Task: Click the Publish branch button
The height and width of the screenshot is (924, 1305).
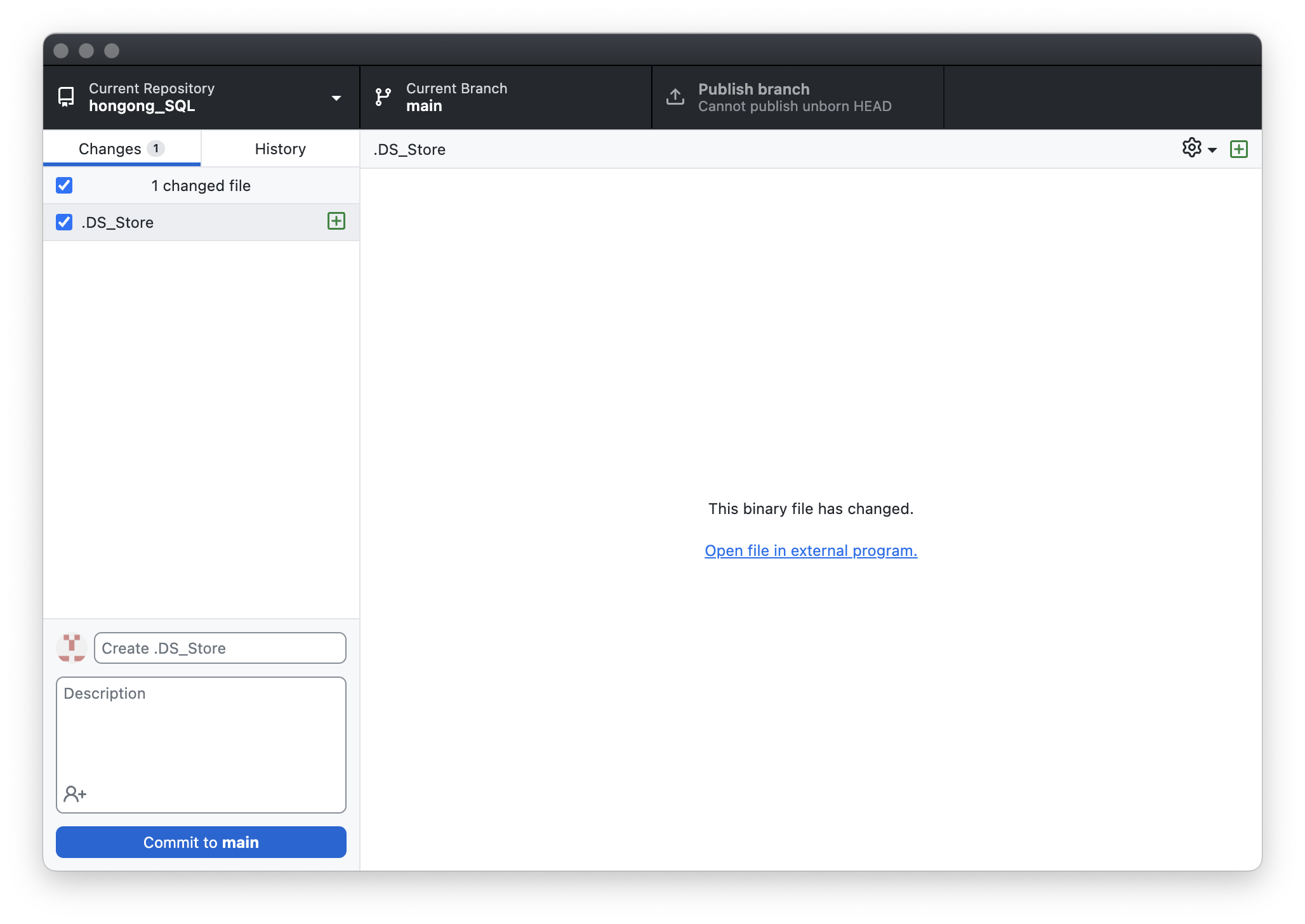Action: (797, 97)
